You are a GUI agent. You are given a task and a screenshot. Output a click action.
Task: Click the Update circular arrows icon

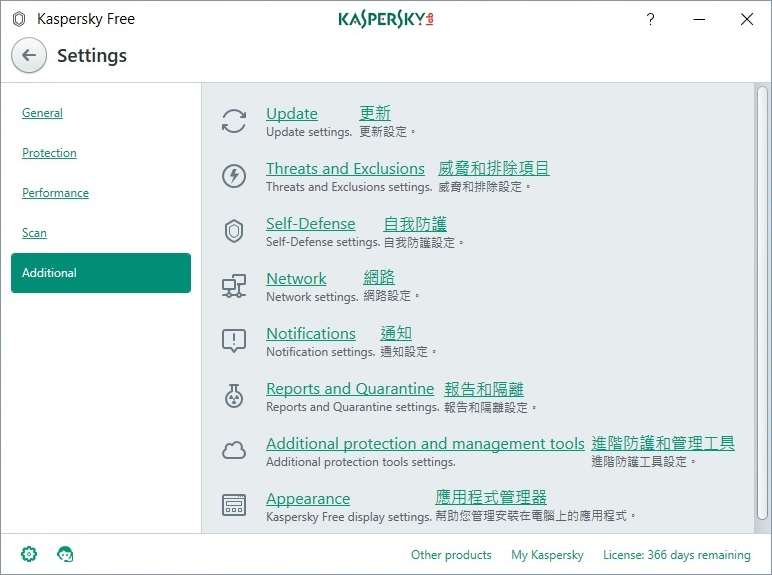click(x=234, y=121)
